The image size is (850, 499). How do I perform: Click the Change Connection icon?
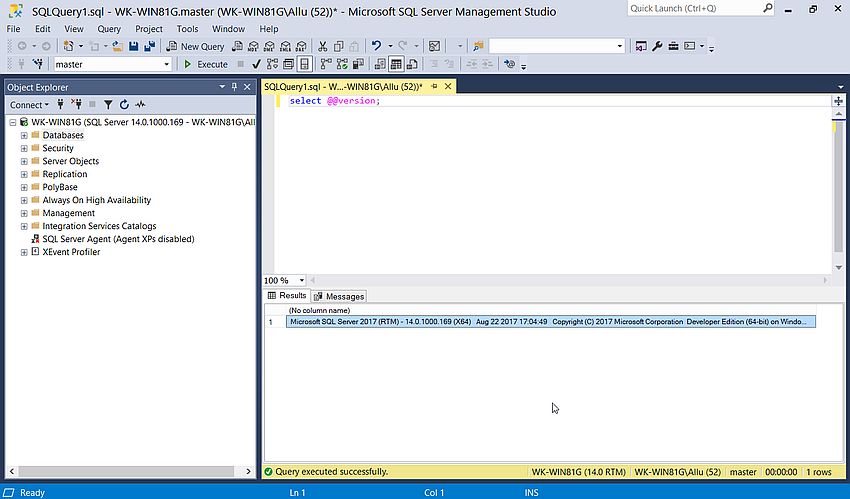click(x=38, y=64)
